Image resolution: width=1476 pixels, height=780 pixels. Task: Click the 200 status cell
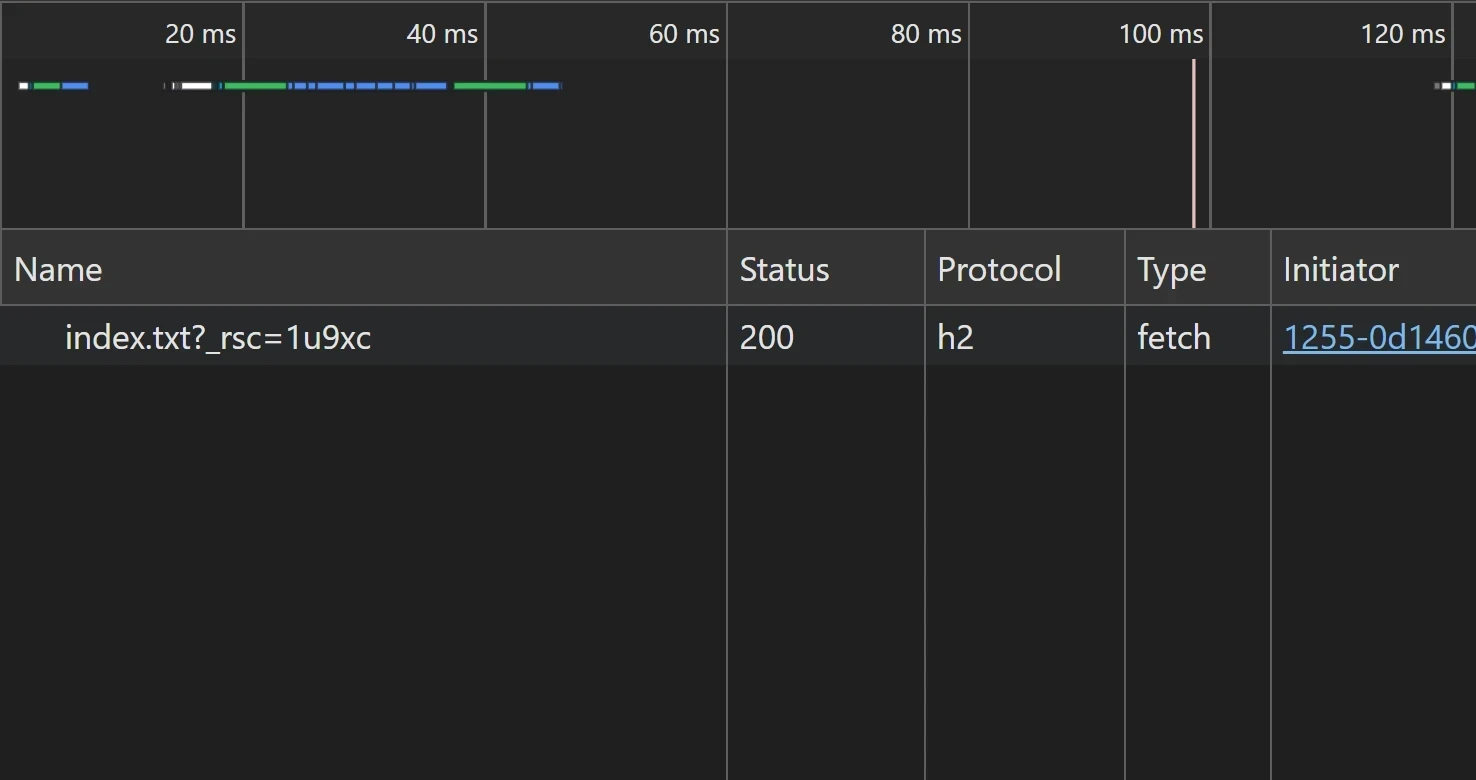[x=767, y=338]
